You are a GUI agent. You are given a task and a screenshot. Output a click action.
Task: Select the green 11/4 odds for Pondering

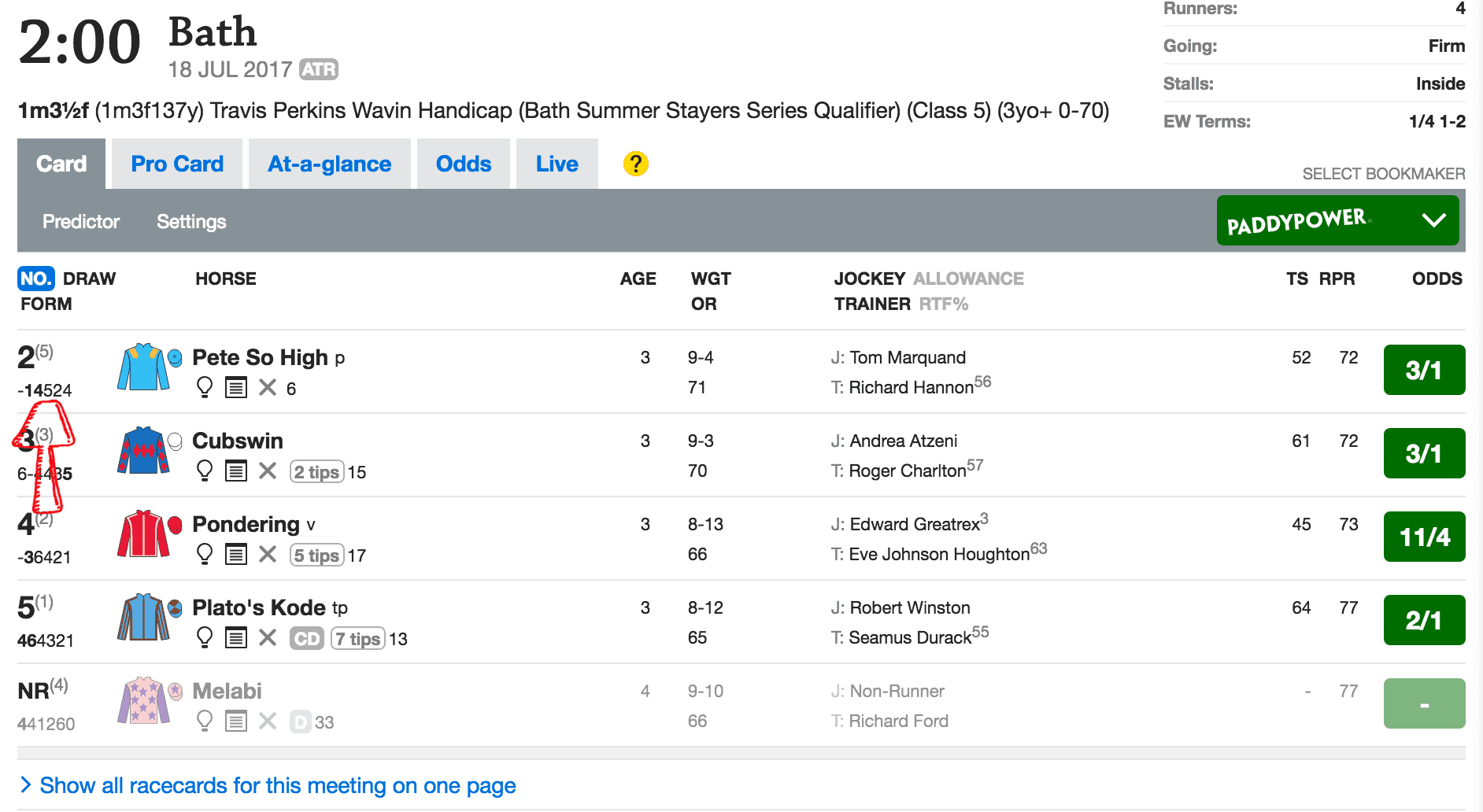tap(1424, 537)
